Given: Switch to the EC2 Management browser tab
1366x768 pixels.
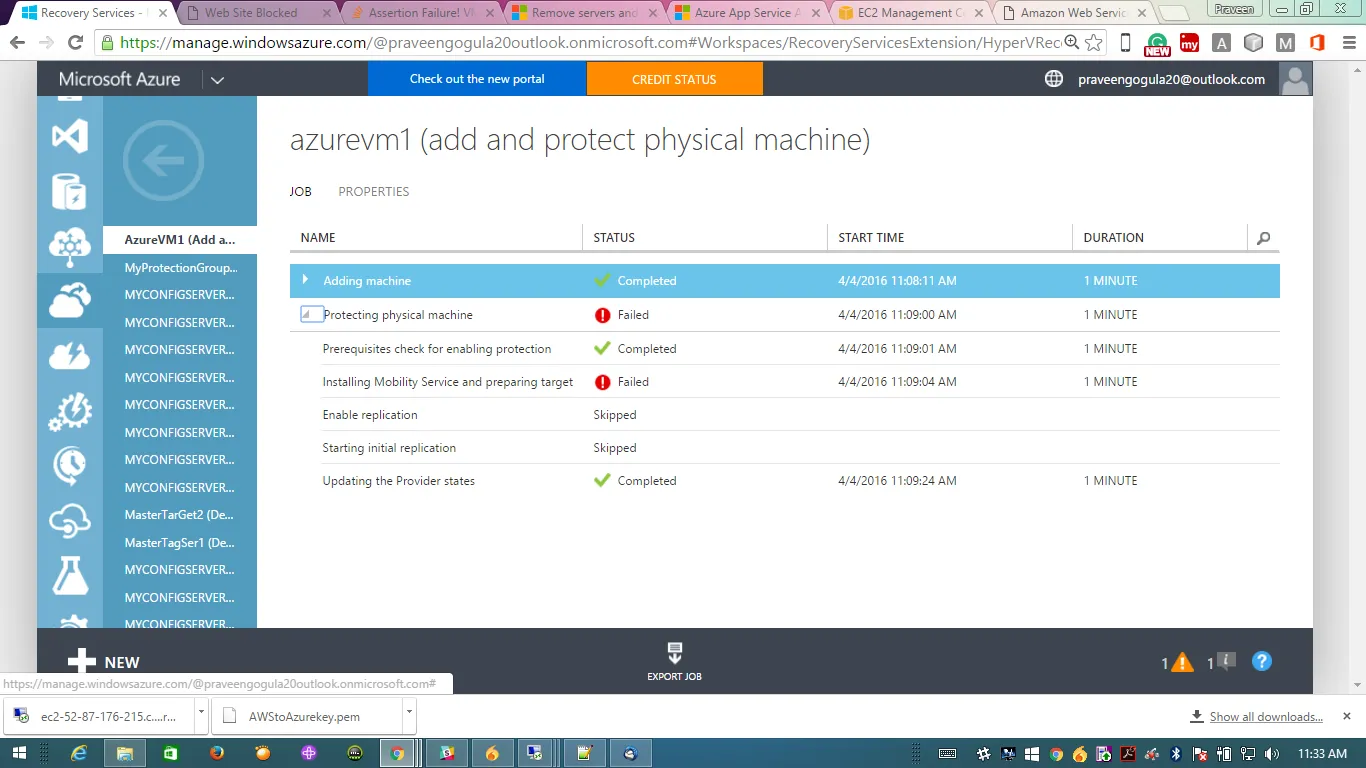Looking at the screenshot, I should [x=909, y=13].
